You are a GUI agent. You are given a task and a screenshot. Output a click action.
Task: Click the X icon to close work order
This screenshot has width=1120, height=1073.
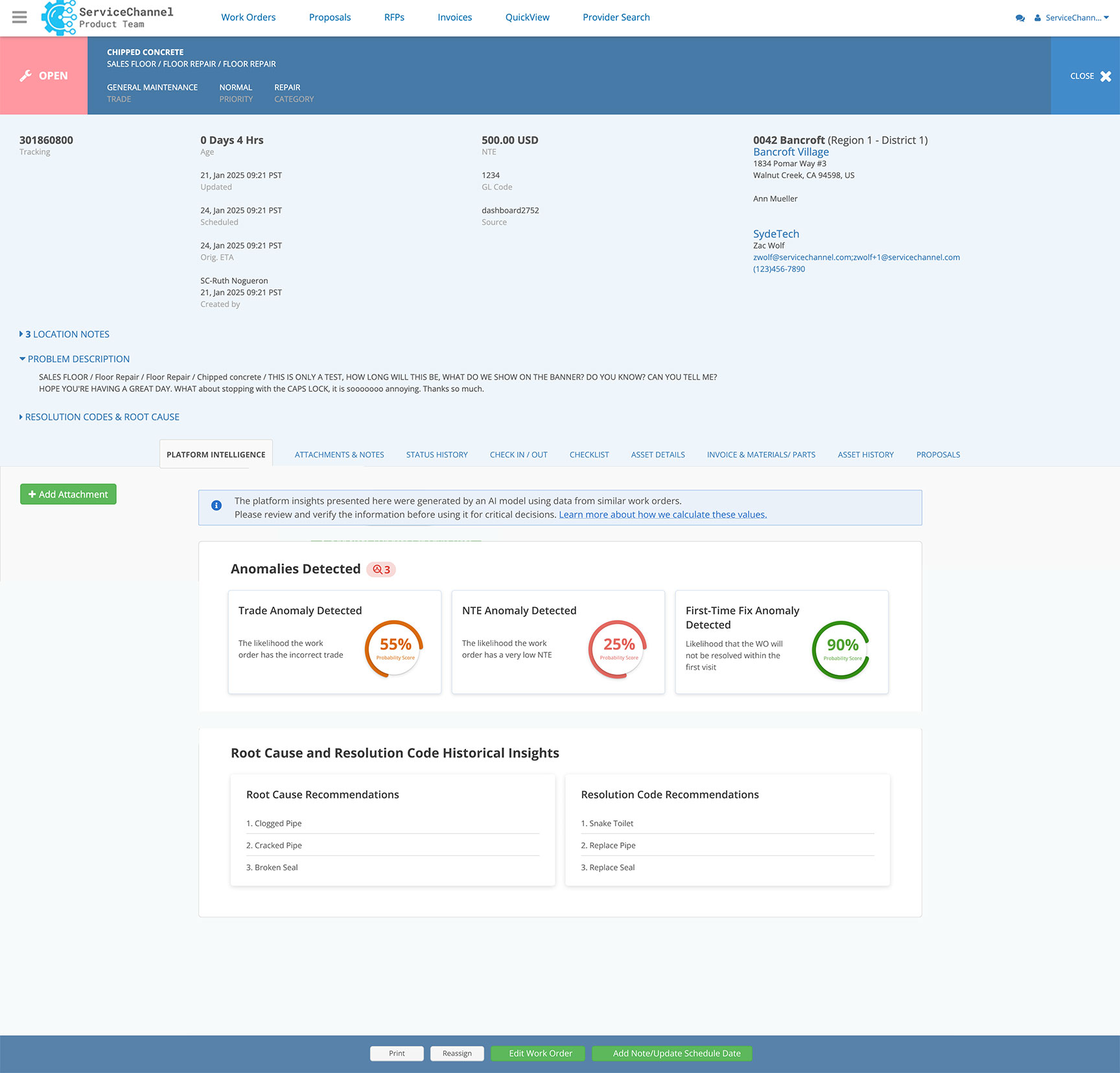tap(1106, 76)
